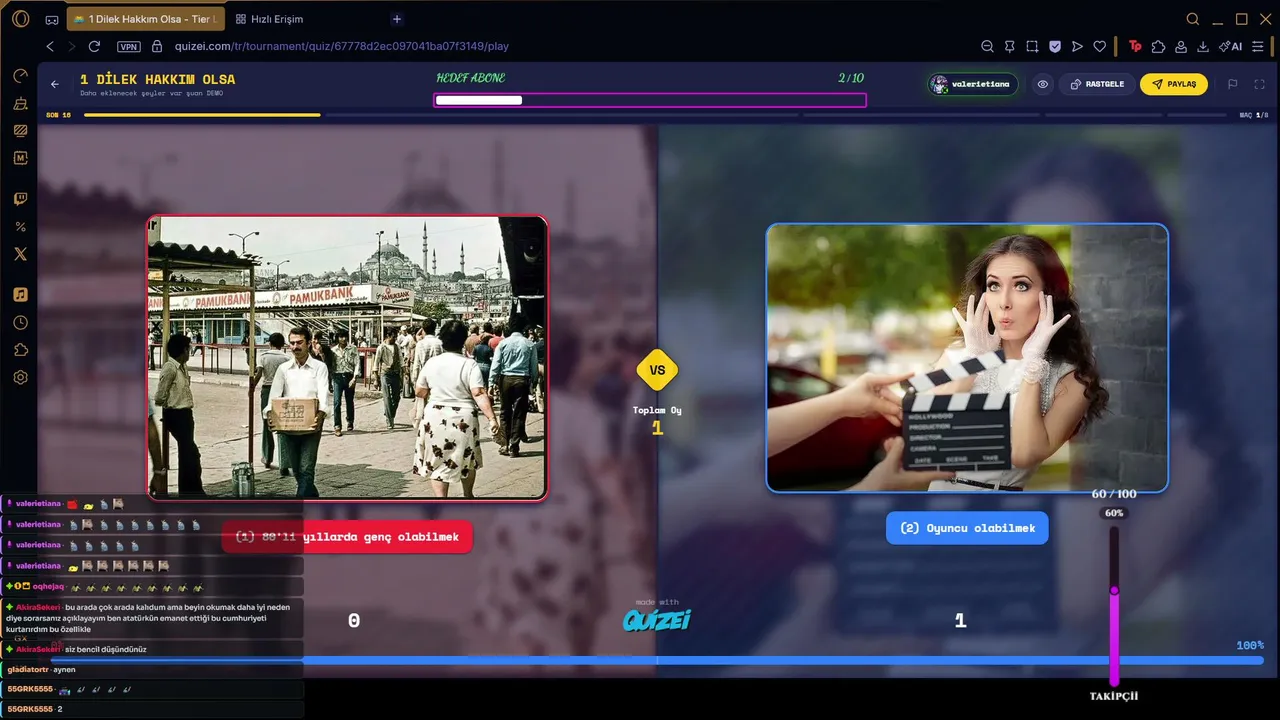Toggle the VPN badge in address bar

pyautogui.click(x=128, y=46)
